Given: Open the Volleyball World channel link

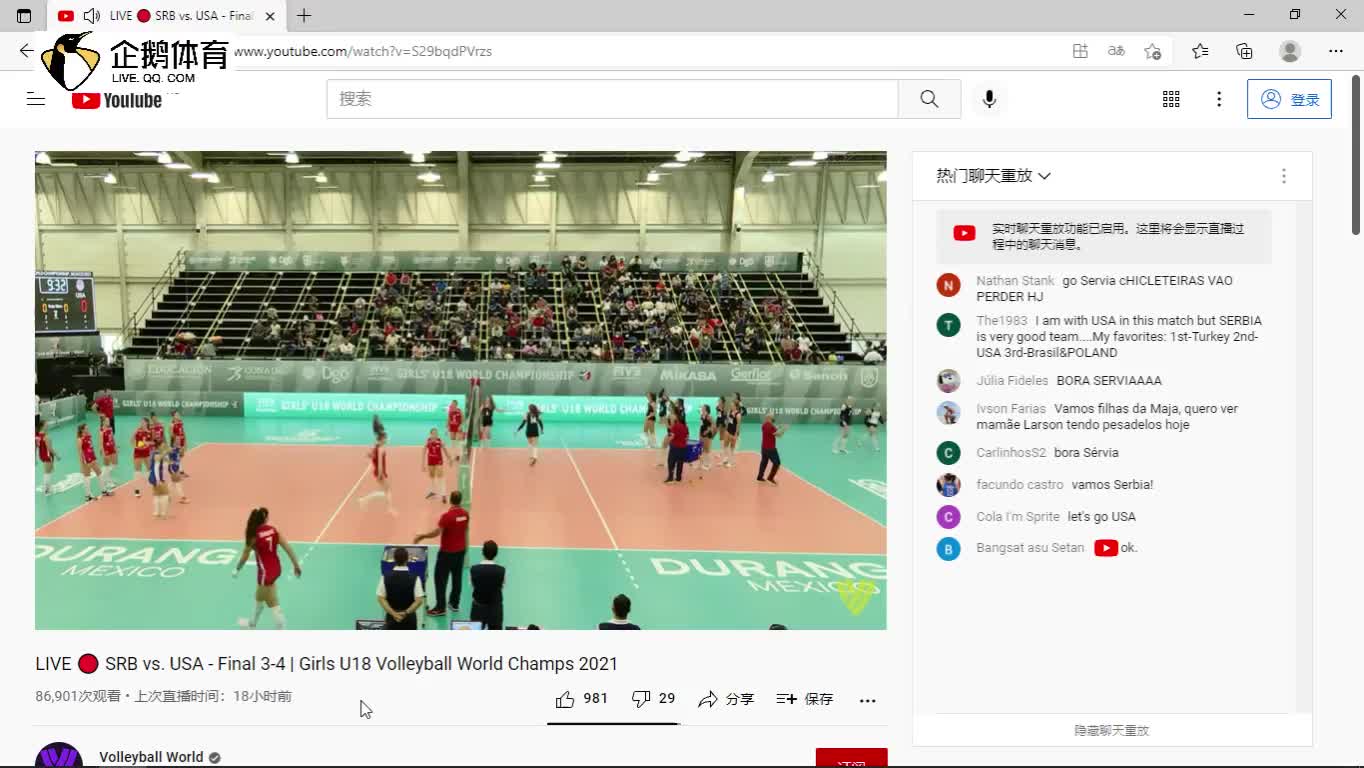Looking at the screenshot, I should click(x=151, y=757).
